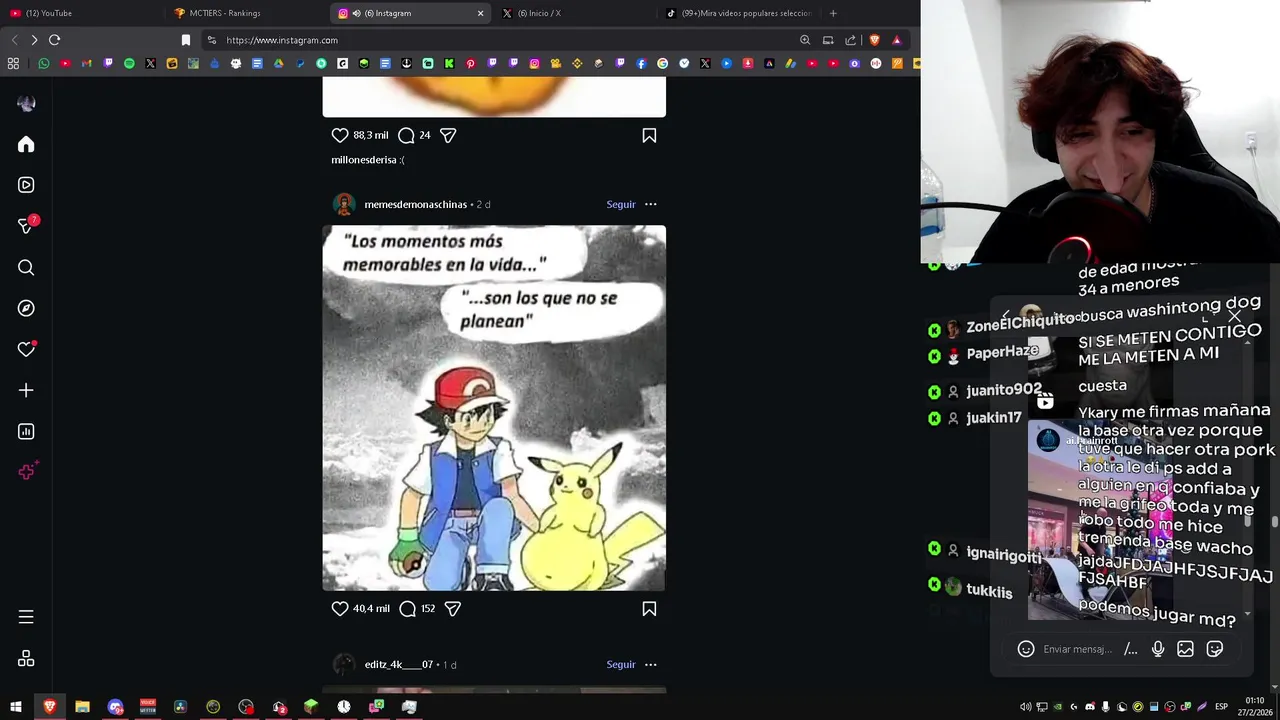Open Messages icon with red badge

click(x=27, y=225)
